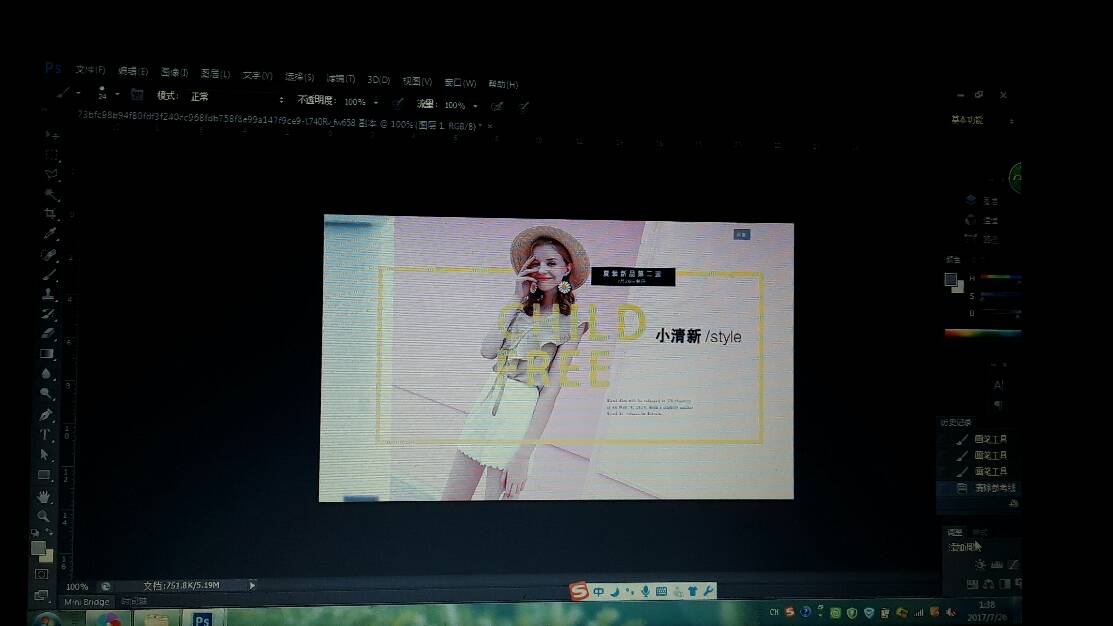The height and width of the screenshot is (626, 1113).
Task: Select the Move tool
Action: (52, 135)
